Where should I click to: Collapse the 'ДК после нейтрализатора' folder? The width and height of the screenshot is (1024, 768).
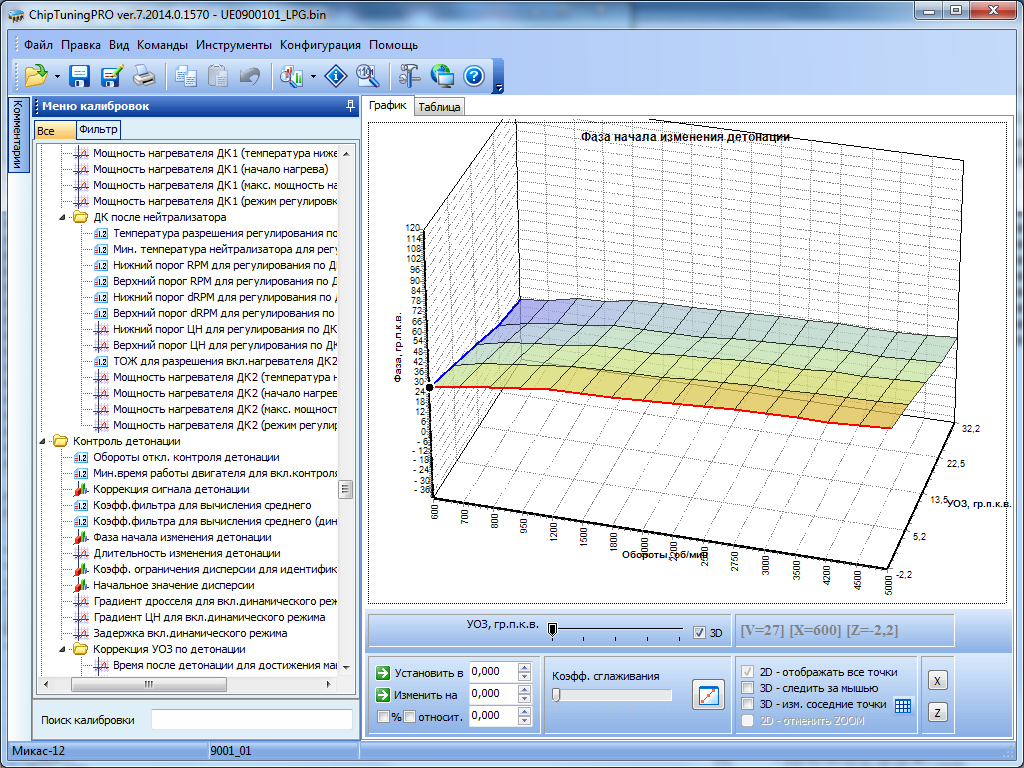click(63, 217)
